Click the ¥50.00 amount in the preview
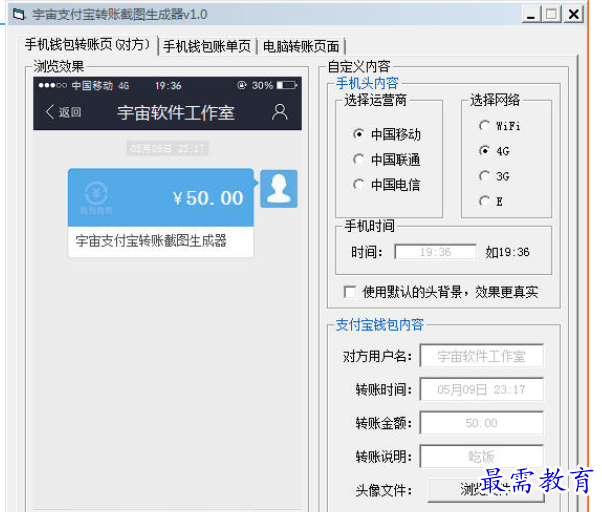Screen dimensions: 602x512 (208, 198)
